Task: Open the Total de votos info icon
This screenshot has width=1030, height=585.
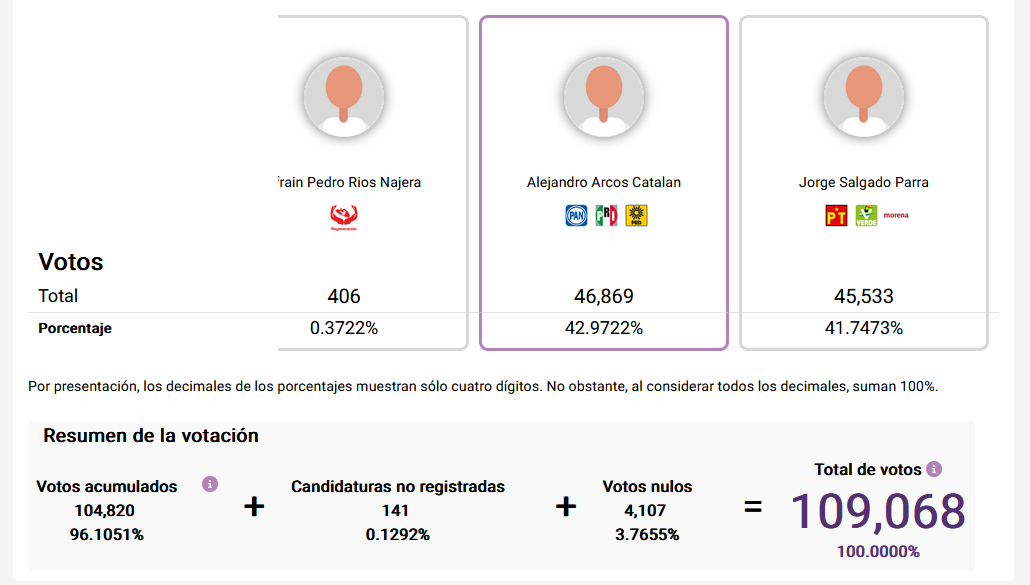Action: click(934, 469)
